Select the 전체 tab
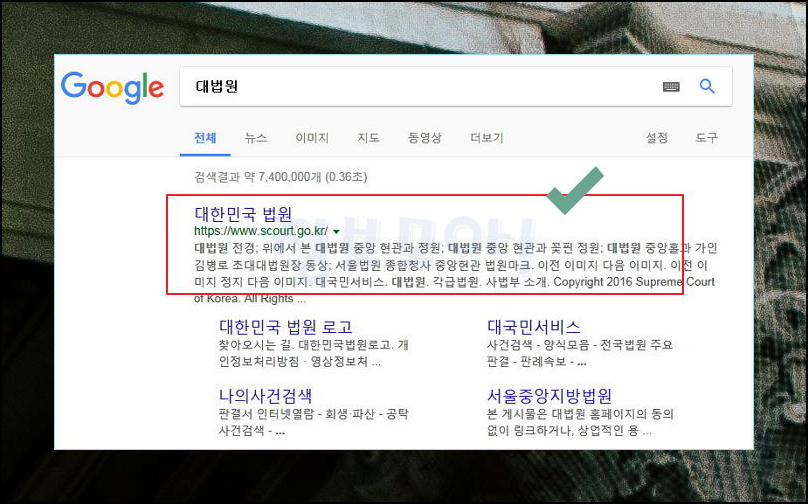 pyautogui.click(x=205, y=138)
